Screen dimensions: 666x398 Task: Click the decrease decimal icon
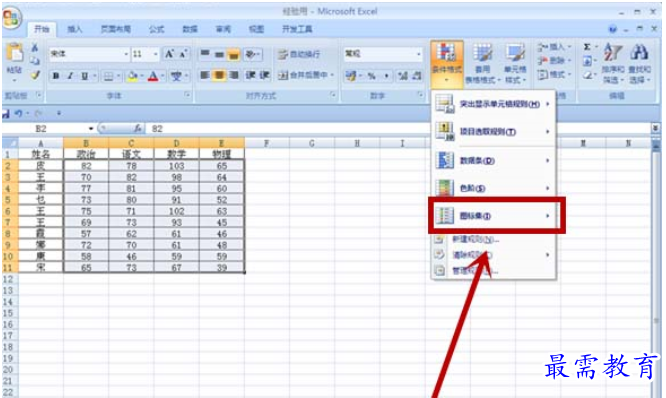[x=417, y=76]
